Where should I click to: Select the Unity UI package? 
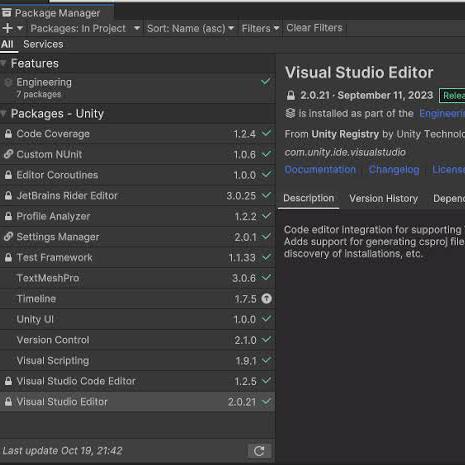point(137,319)
